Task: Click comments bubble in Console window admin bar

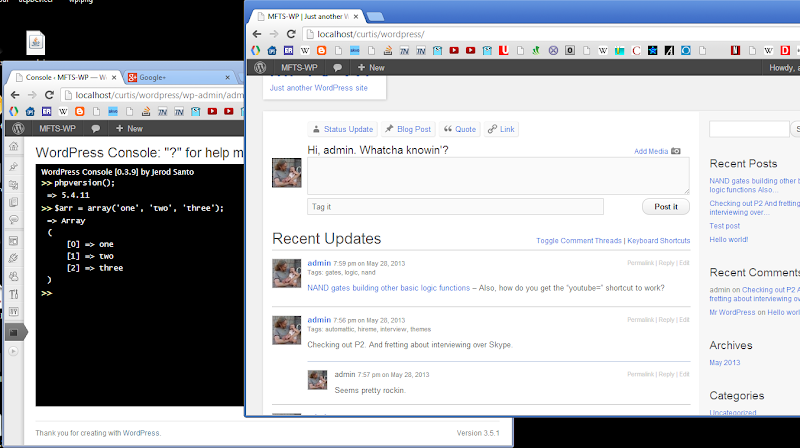Action: coord(95,129)
